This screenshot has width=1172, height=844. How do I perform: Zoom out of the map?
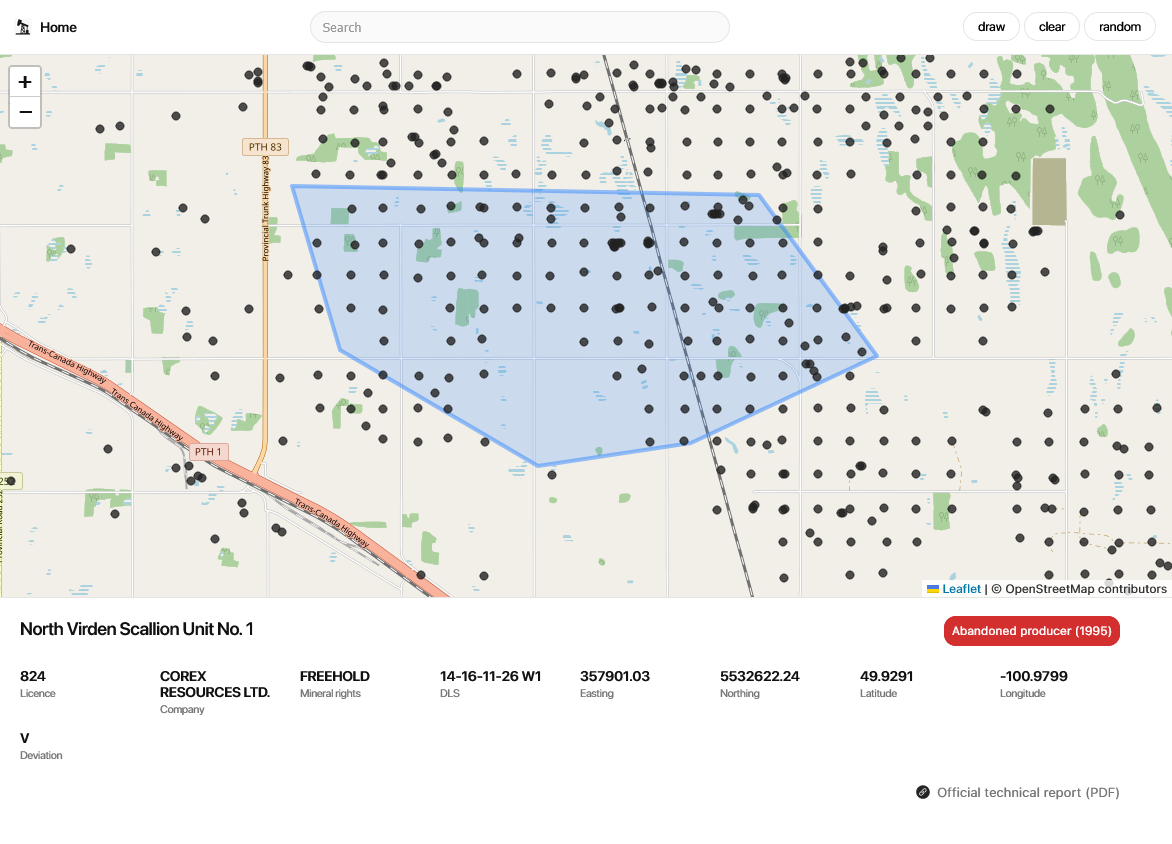coord(25,112)
